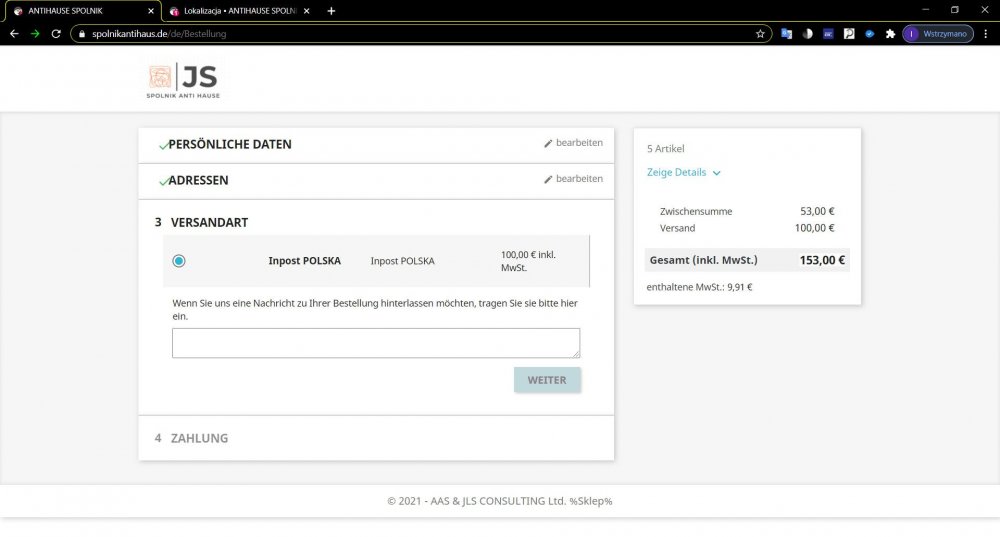
Task: Reload the page with the refresh icon
Action: point(56,34)
